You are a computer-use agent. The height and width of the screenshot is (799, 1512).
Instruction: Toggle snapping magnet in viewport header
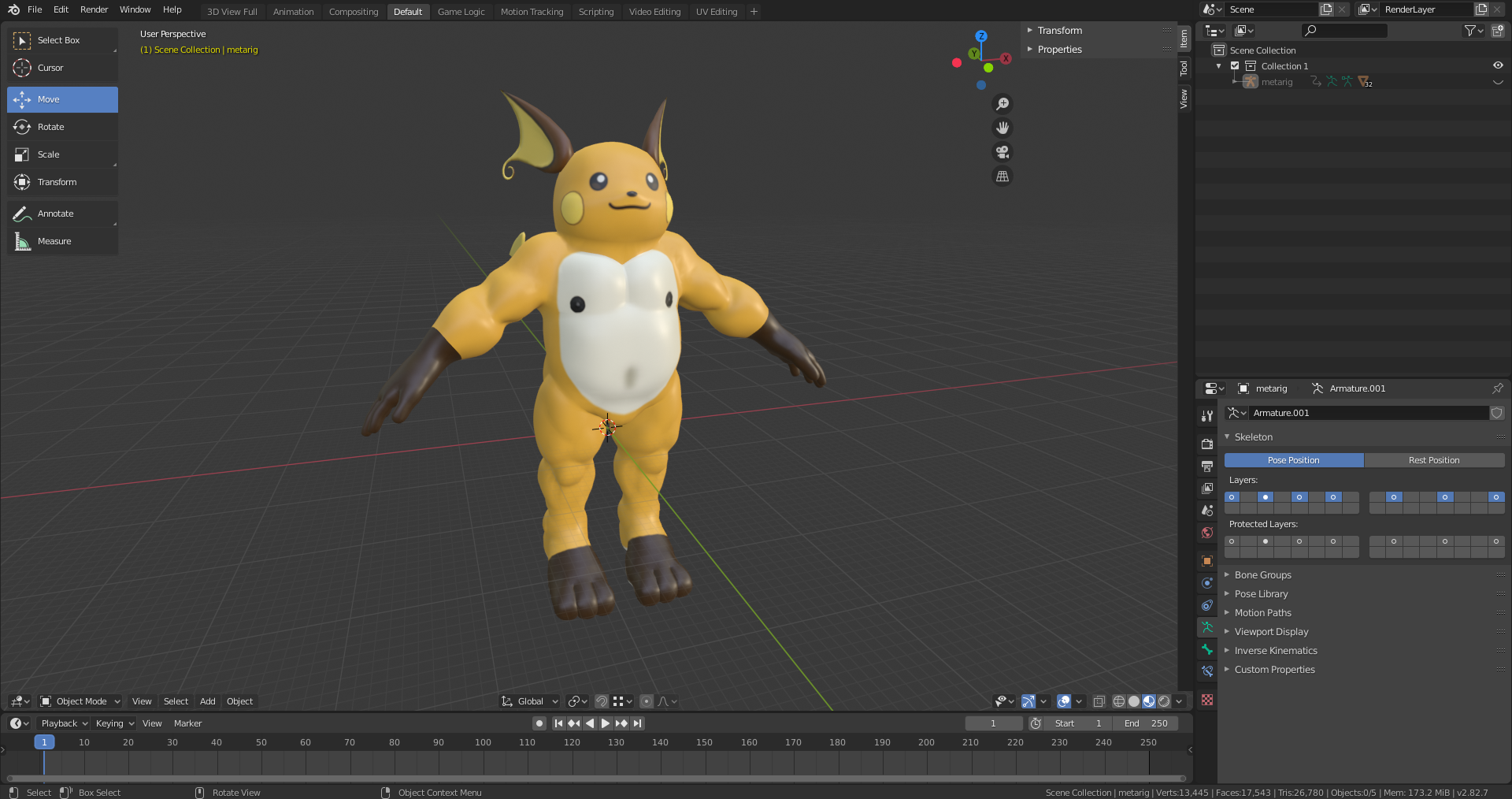coord(602,701)
